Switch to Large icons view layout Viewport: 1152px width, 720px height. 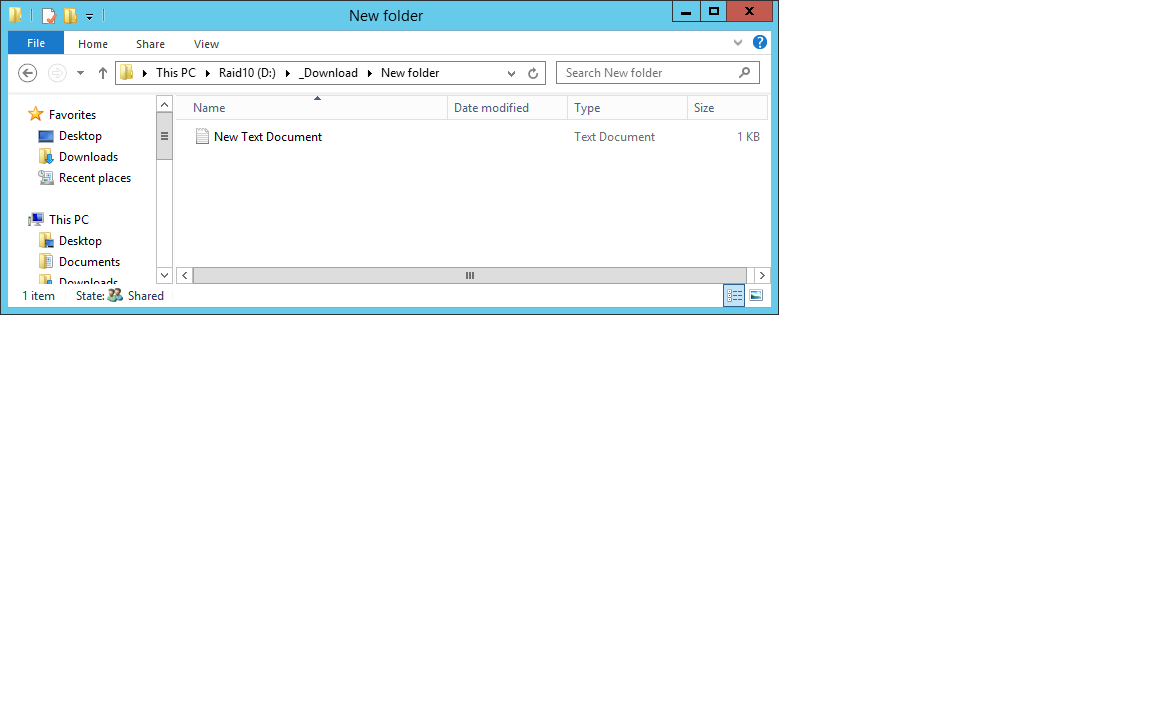pos(756,296)
